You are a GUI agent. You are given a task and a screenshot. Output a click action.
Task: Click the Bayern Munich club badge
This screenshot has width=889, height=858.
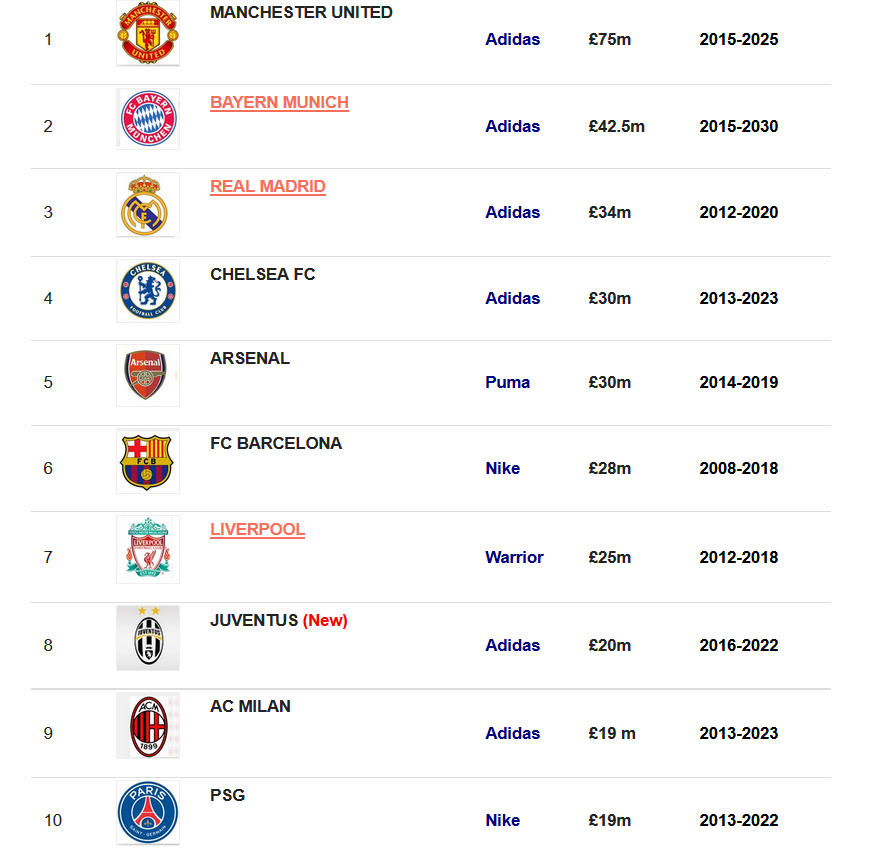coord(148,119)
